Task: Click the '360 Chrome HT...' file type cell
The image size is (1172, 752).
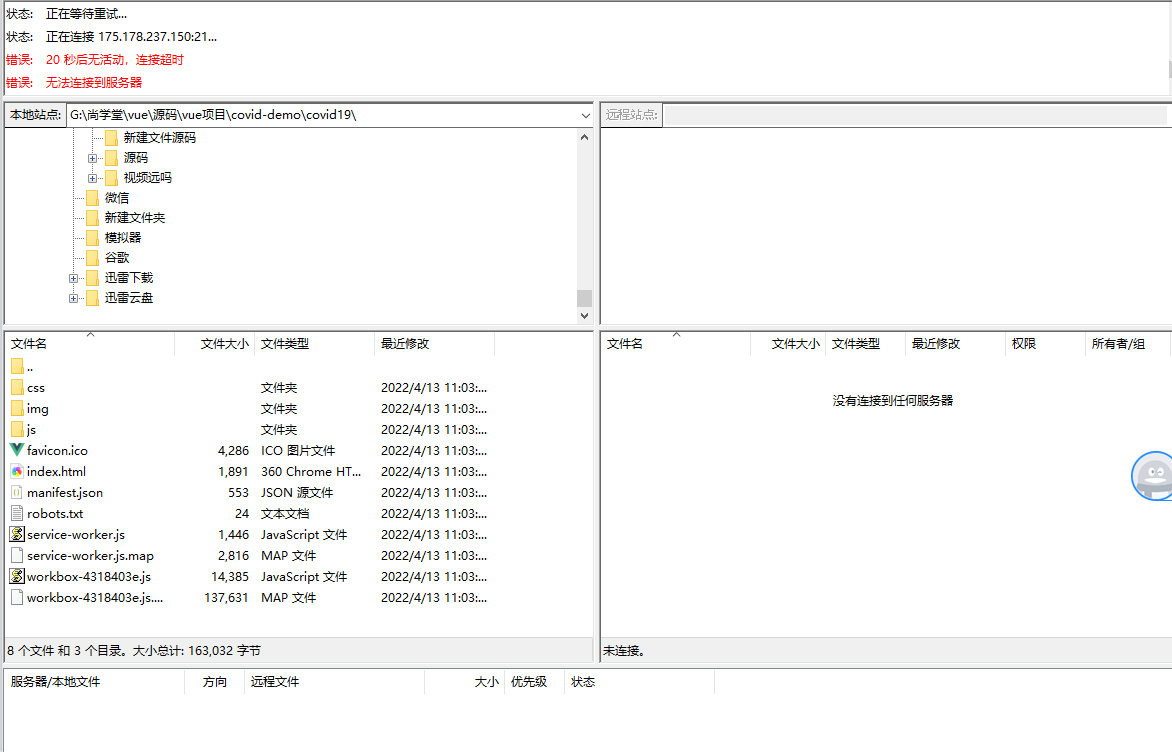Action: tap(311, 472)
